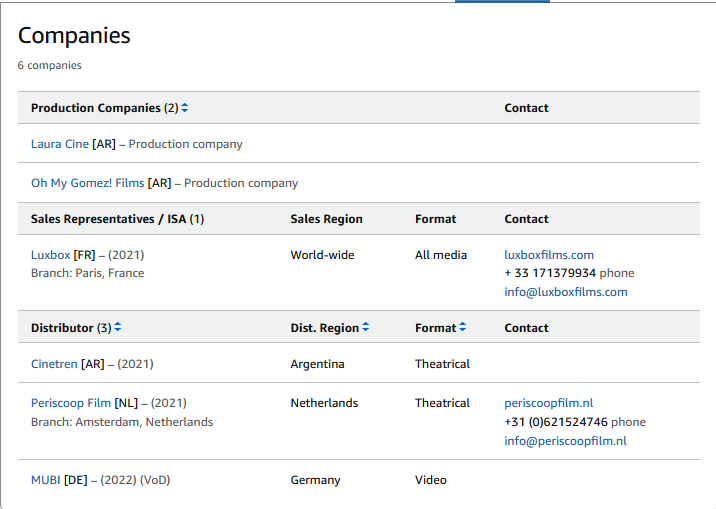This screenshot has width=716, height=509.
Task: Open the Oh My Gomez! Films link
Action: (x=87, y=183)
